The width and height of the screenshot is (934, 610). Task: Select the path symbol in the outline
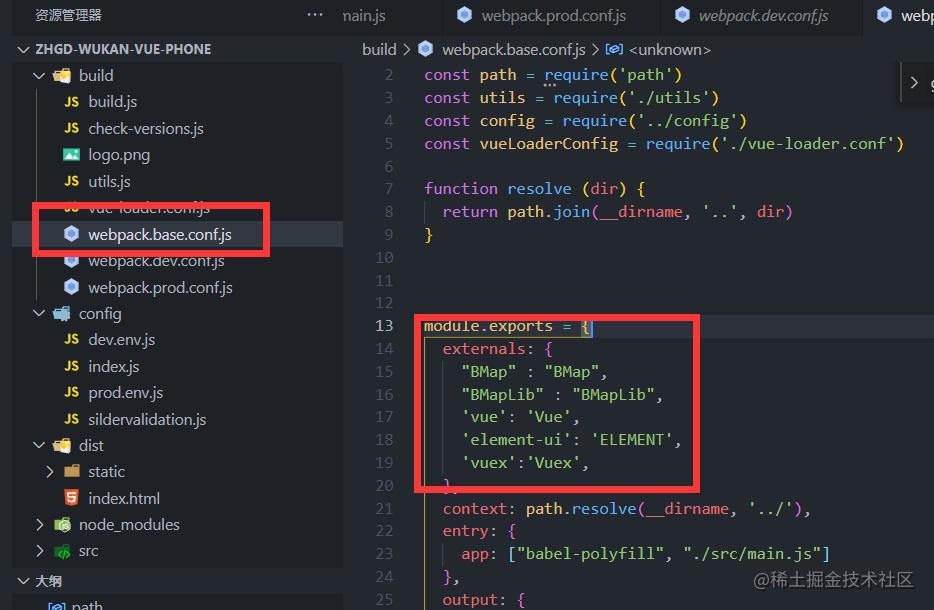[x=87, y=605]
